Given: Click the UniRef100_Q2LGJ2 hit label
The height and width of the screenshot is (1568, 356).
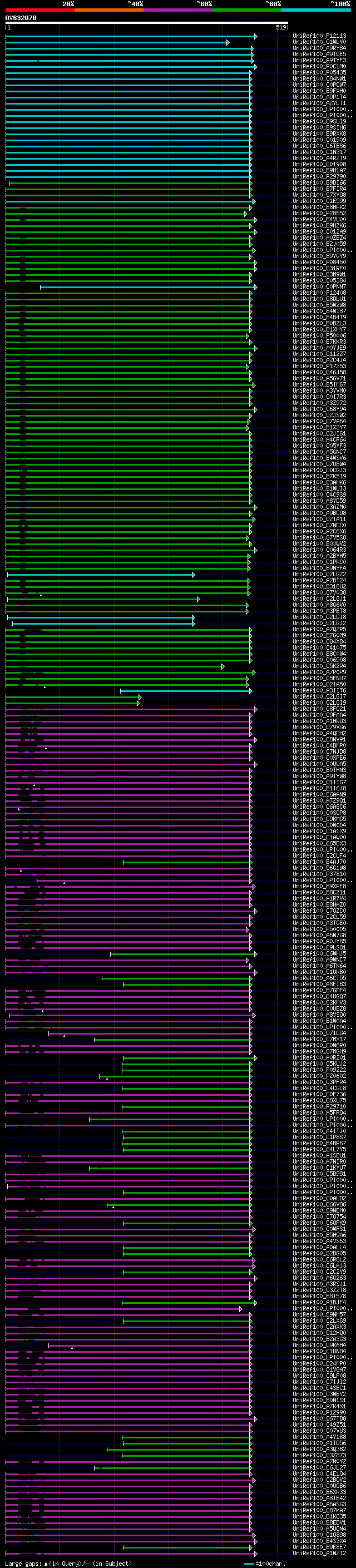Looking at the screenshot, I should pyautogui.click(x=319, y=624).
